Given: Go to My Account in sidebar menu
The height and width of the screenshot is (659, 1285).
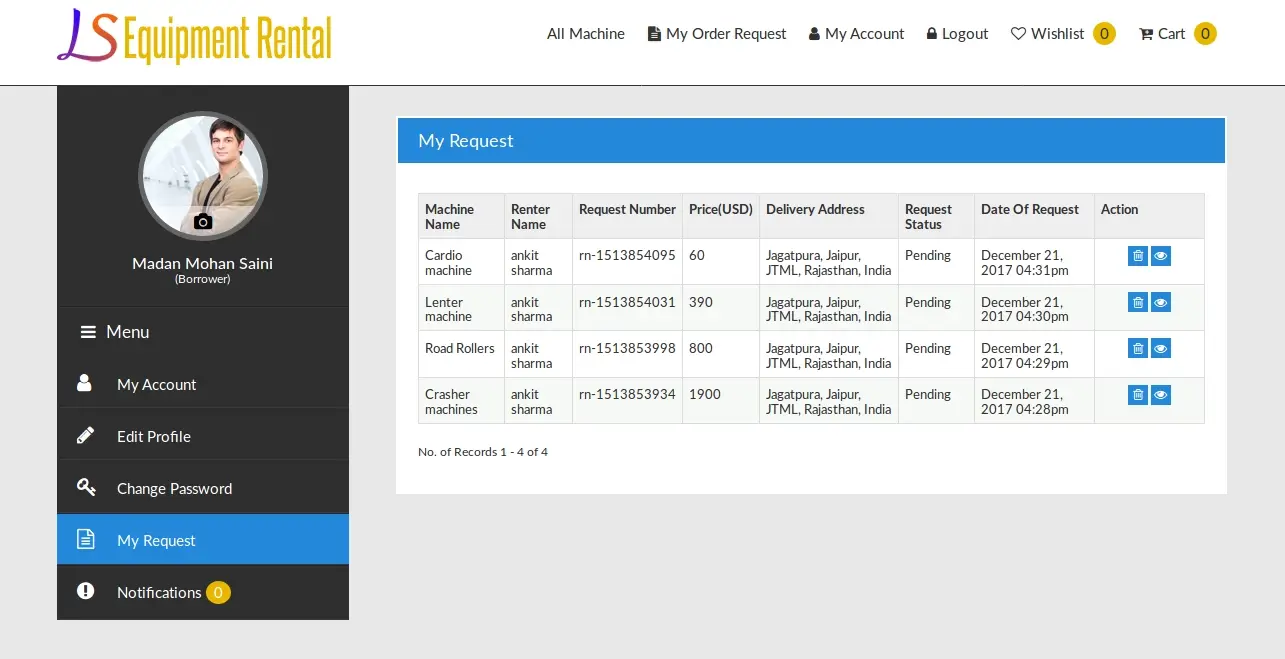Looking at the screenshot, I should [x=203, y=384].
